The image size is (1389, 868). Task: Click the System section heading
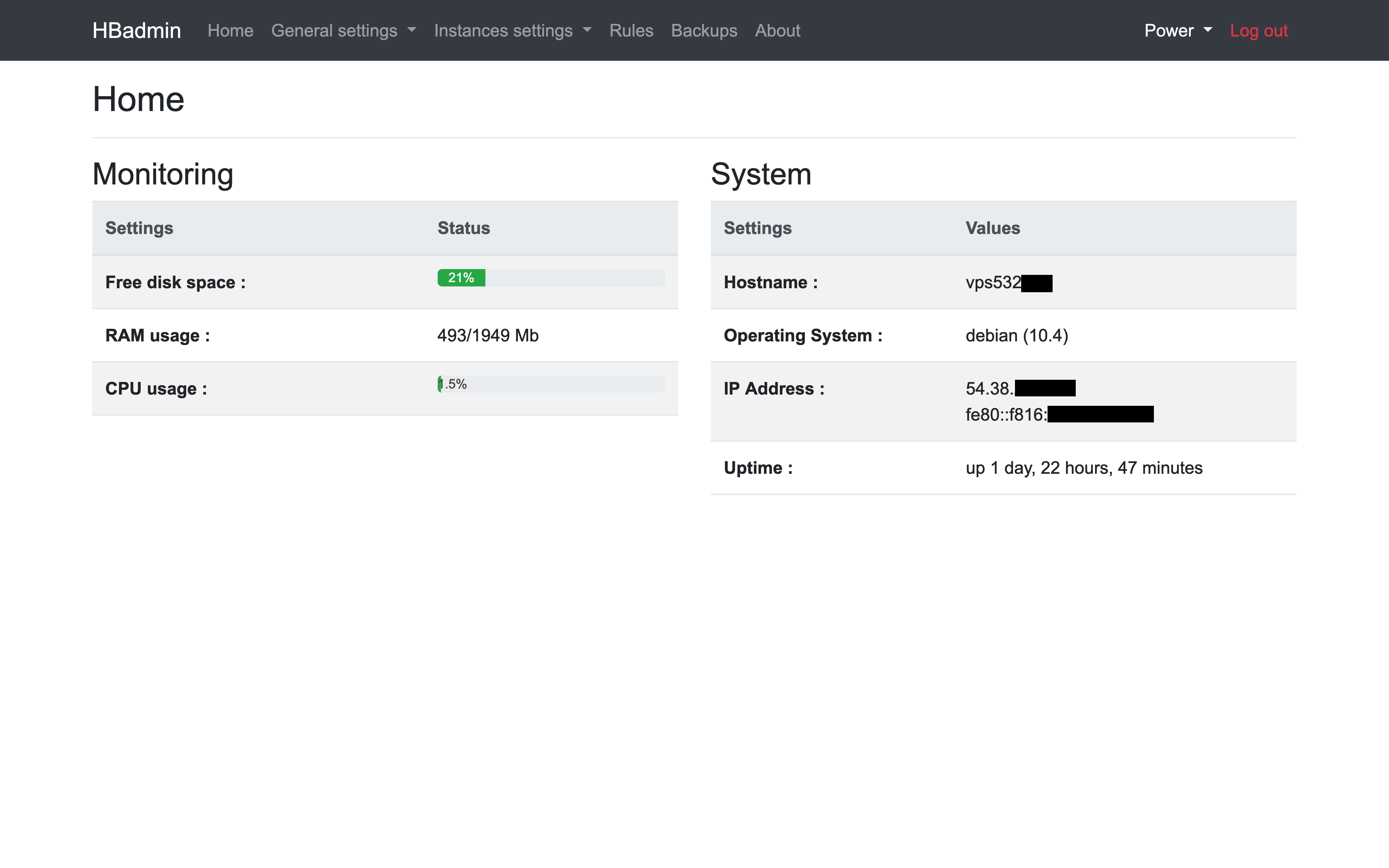[x=760, y=174]
